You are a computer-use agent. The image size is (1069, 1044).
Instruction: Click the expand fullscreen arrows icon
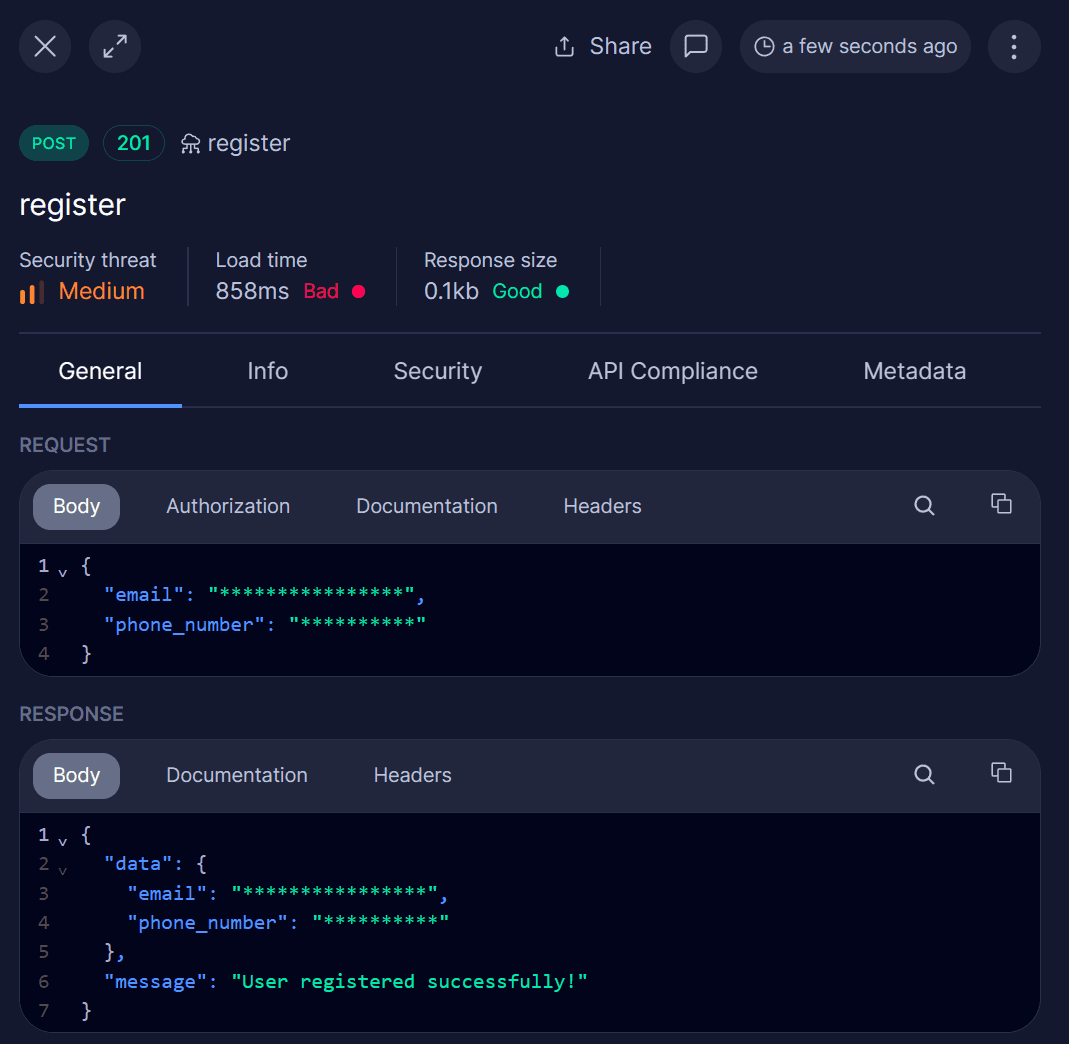tap(114, 46)
